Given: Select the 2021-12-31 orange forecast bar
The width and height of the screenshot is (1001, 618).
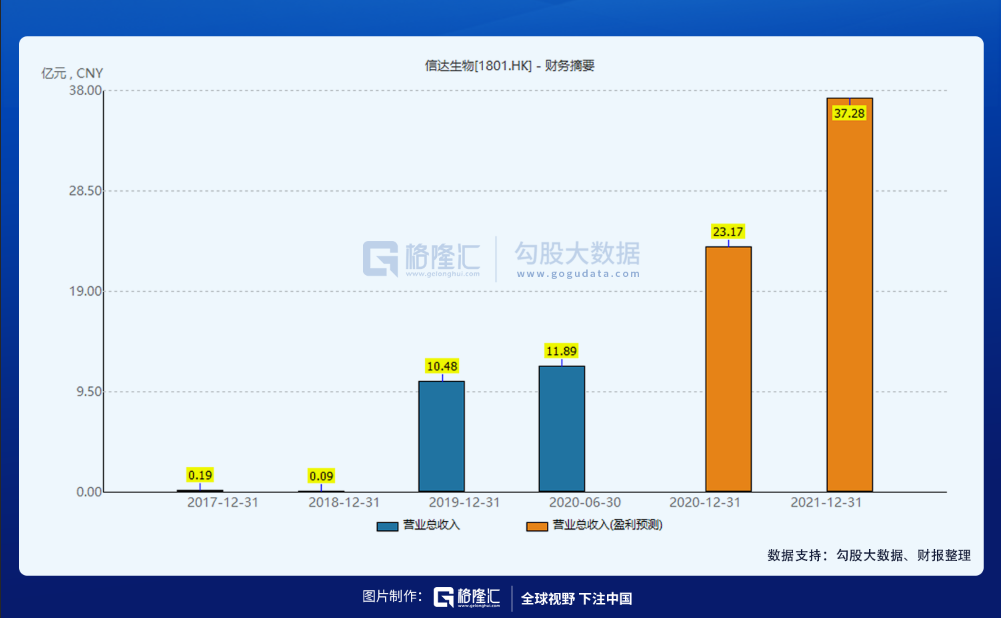Looking at the screenshot, I should 850,295.
